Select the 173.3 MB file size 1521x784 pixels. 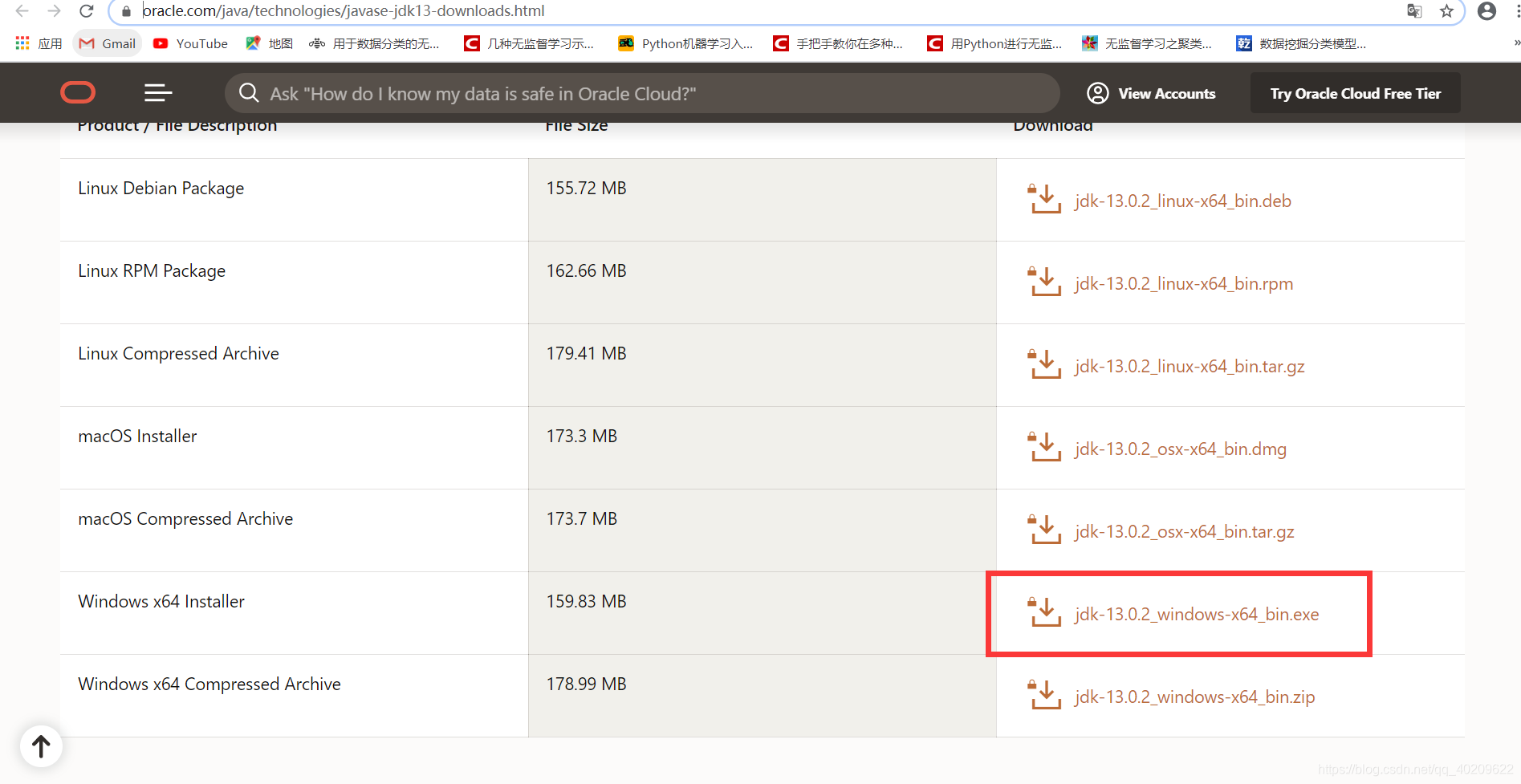pos(582,436)
